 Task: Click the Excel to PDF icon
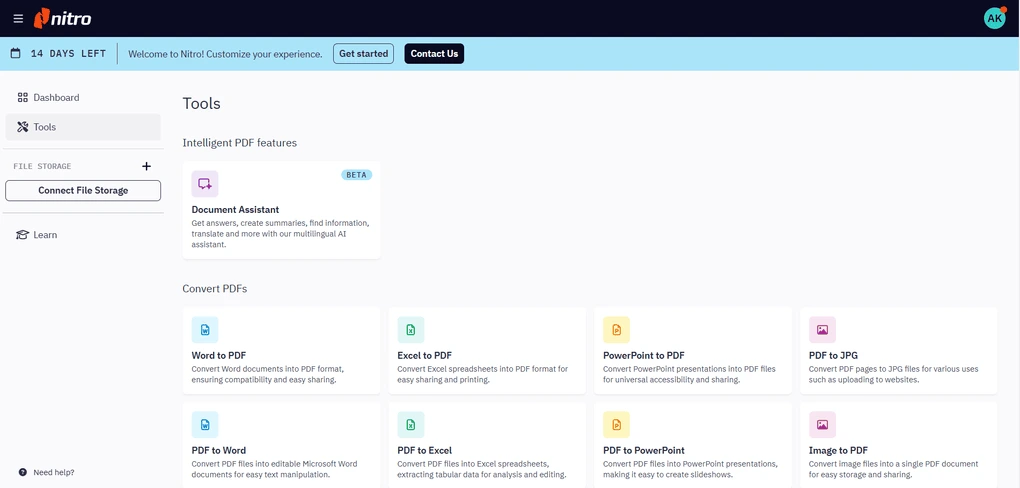tap(411, 330)
